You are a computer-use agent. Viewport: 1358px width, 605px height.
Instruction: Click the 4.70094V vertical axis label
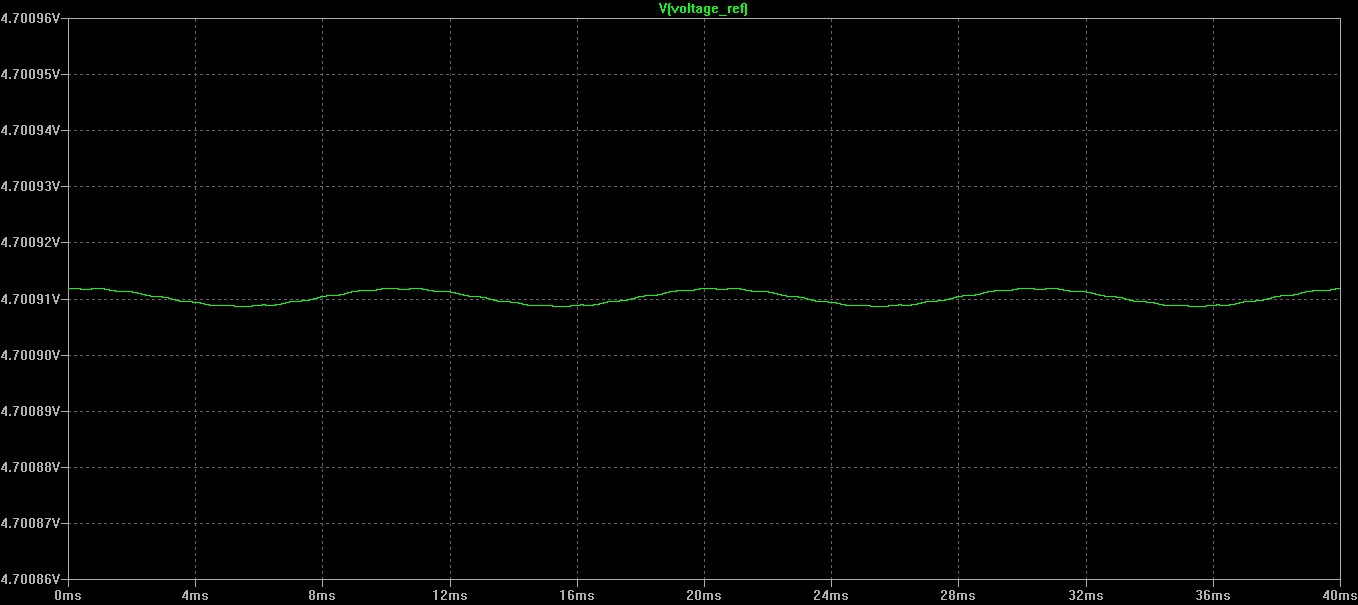(30, 130)
